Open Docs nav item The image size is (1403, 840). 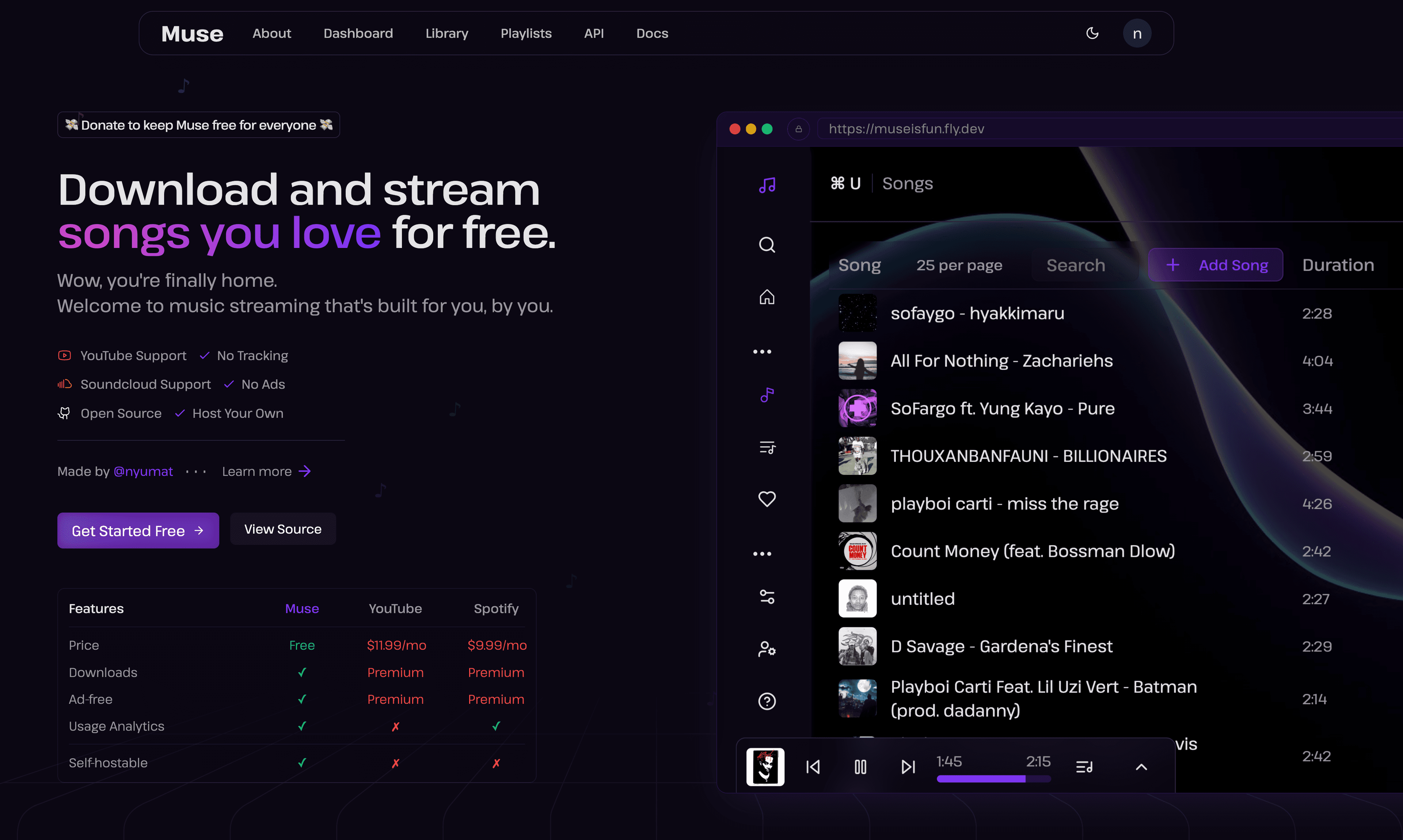pyautogui.click(x=652, y=33)
